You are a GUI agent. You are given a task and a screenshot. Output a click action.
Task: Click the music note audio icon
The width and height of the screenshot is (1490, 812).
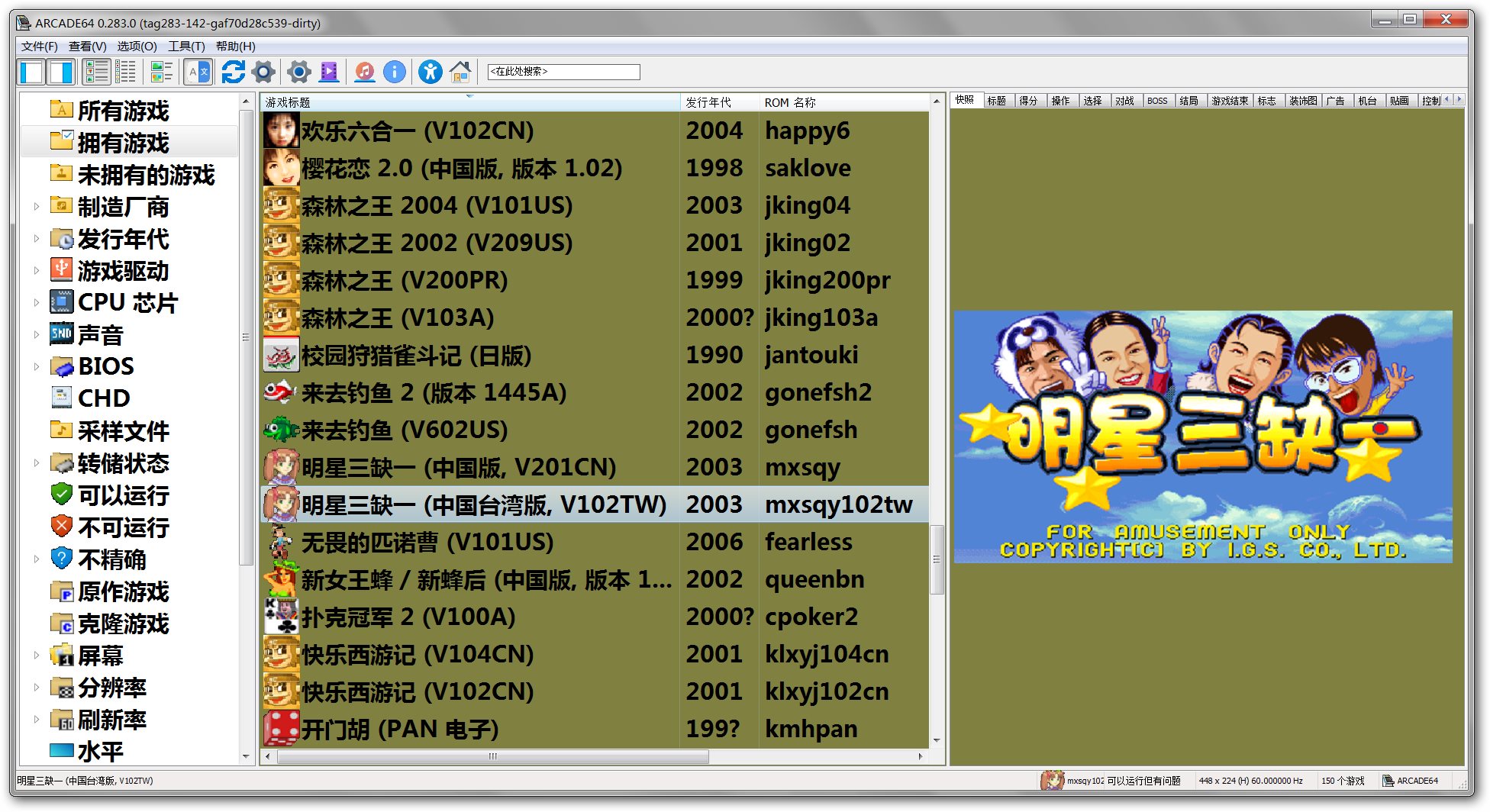coord(365,72)
